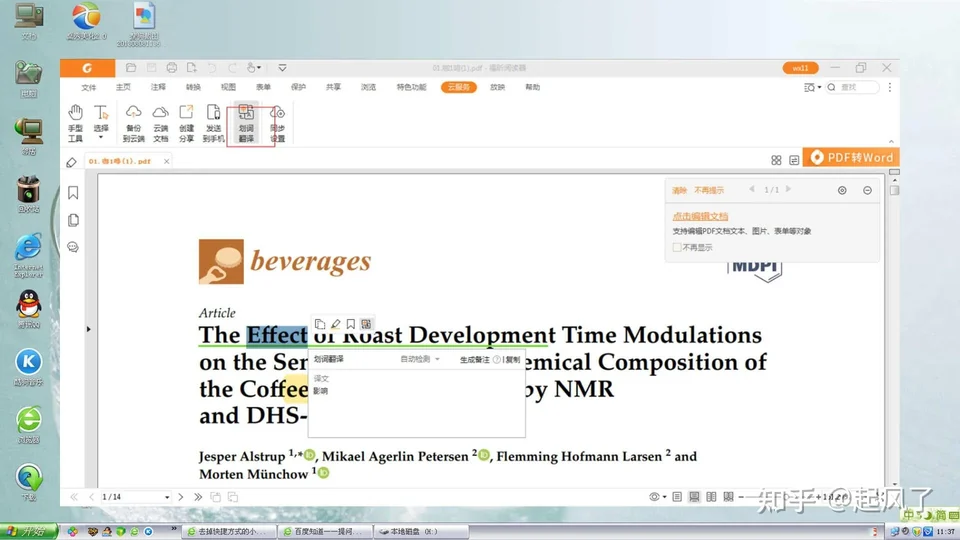Click the bookmark icon in selection popup
This screenshot has height=540, width=960.
pyautogui.click(x=351, y=324)
